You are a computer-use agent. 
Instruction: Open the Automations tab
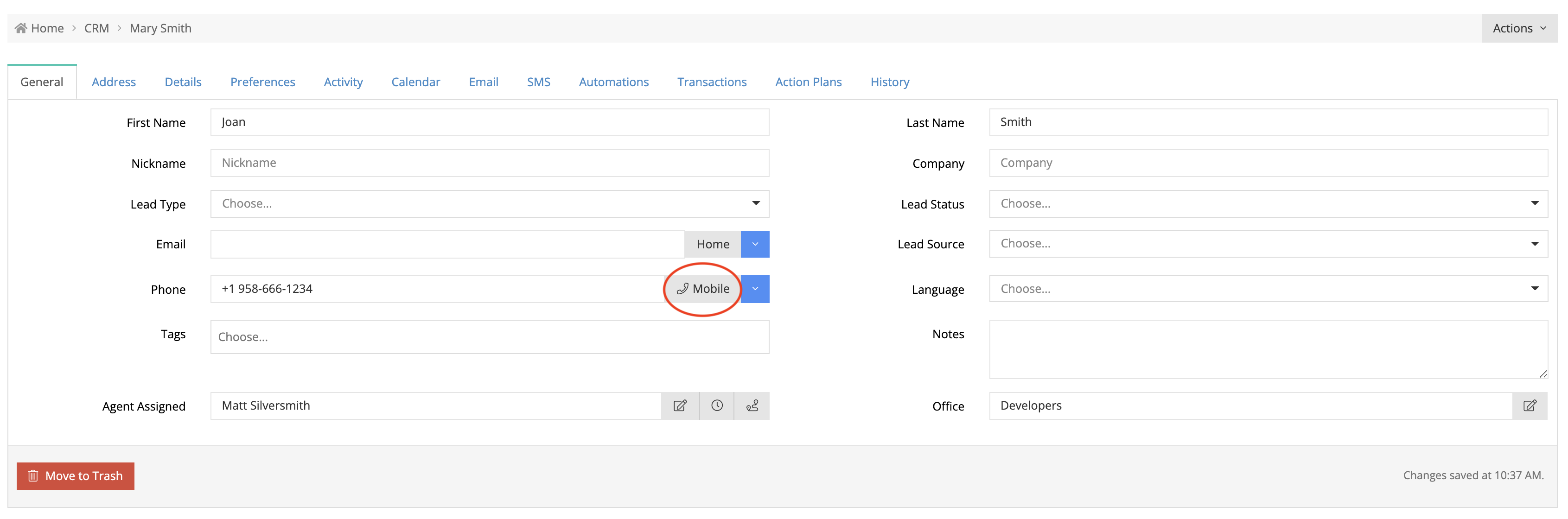click(613, 82)
